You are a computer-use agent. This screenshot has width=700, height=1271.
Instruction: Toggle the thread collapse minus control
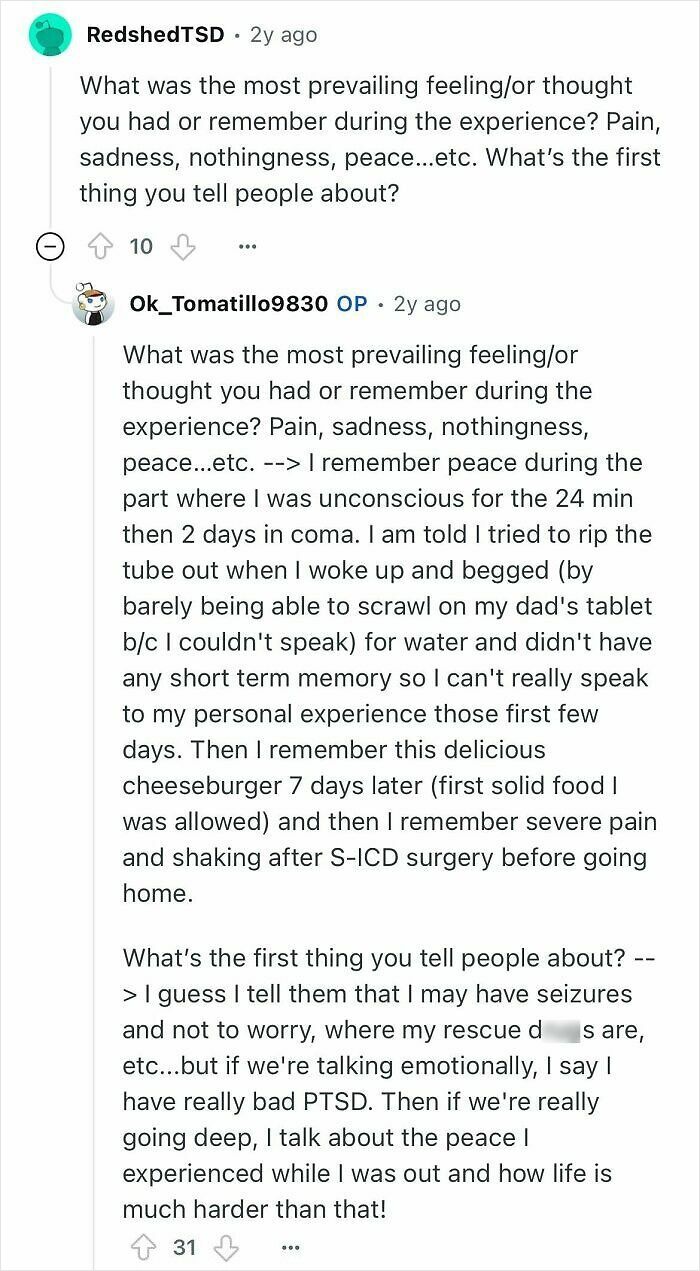(x=49, y=245)
